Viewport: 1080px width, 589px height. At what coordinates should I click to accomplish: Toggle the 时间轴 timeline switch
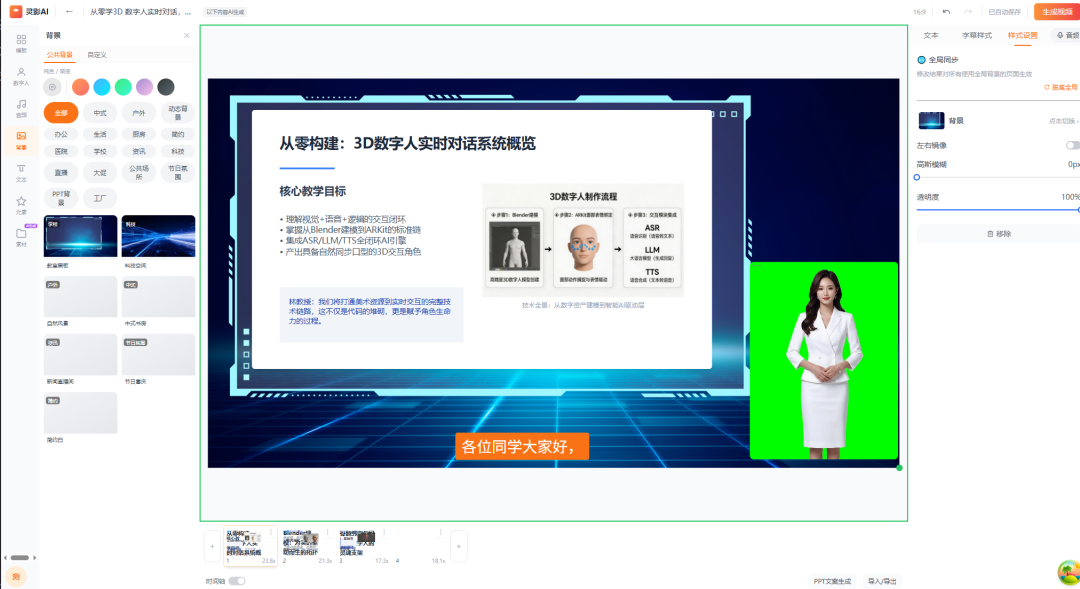pos(236,581)
